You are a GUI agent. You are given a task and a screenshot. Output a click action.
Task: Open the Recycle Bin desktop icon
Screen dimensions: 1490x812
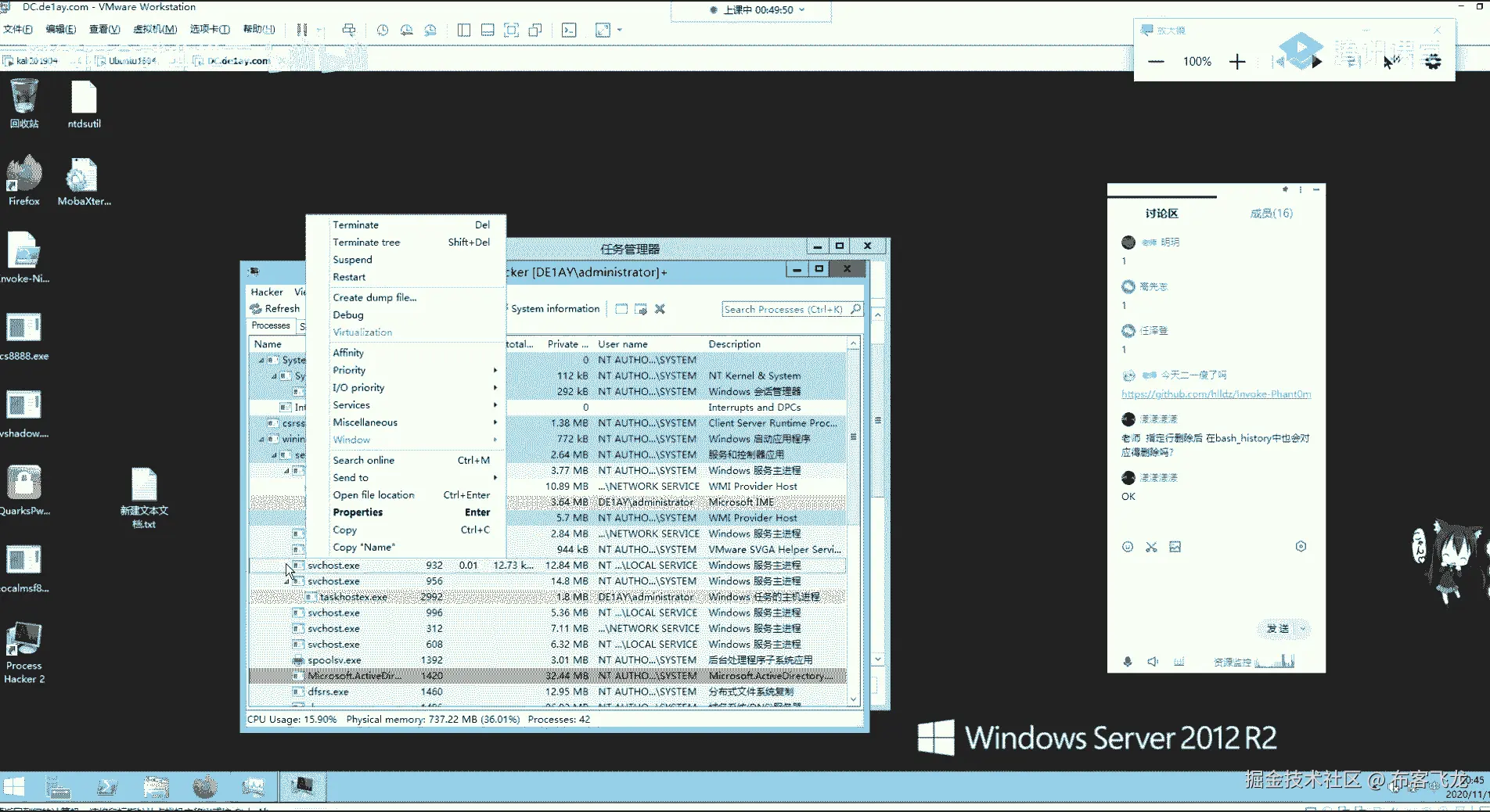[x=24, y=103]
